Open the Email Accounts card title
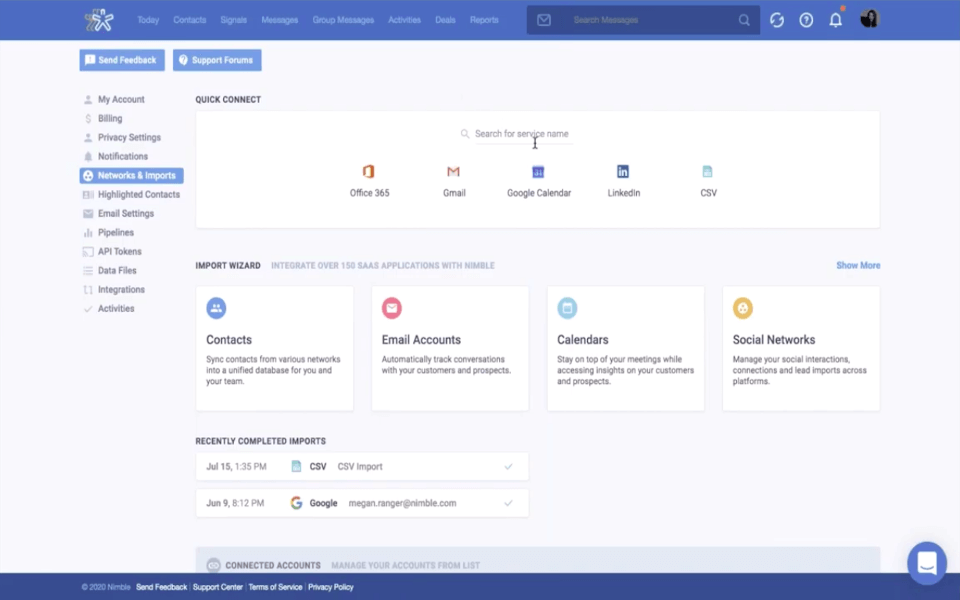Screen dimensions: 960x600 (x=421, y=340)
